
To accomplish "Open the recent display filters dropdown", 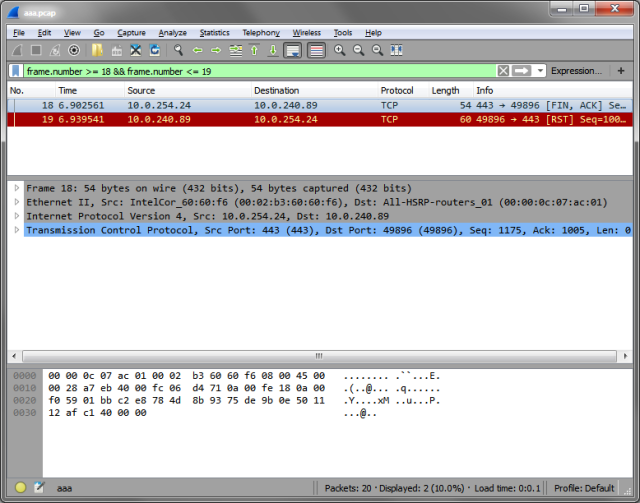I will pos(540,71).
